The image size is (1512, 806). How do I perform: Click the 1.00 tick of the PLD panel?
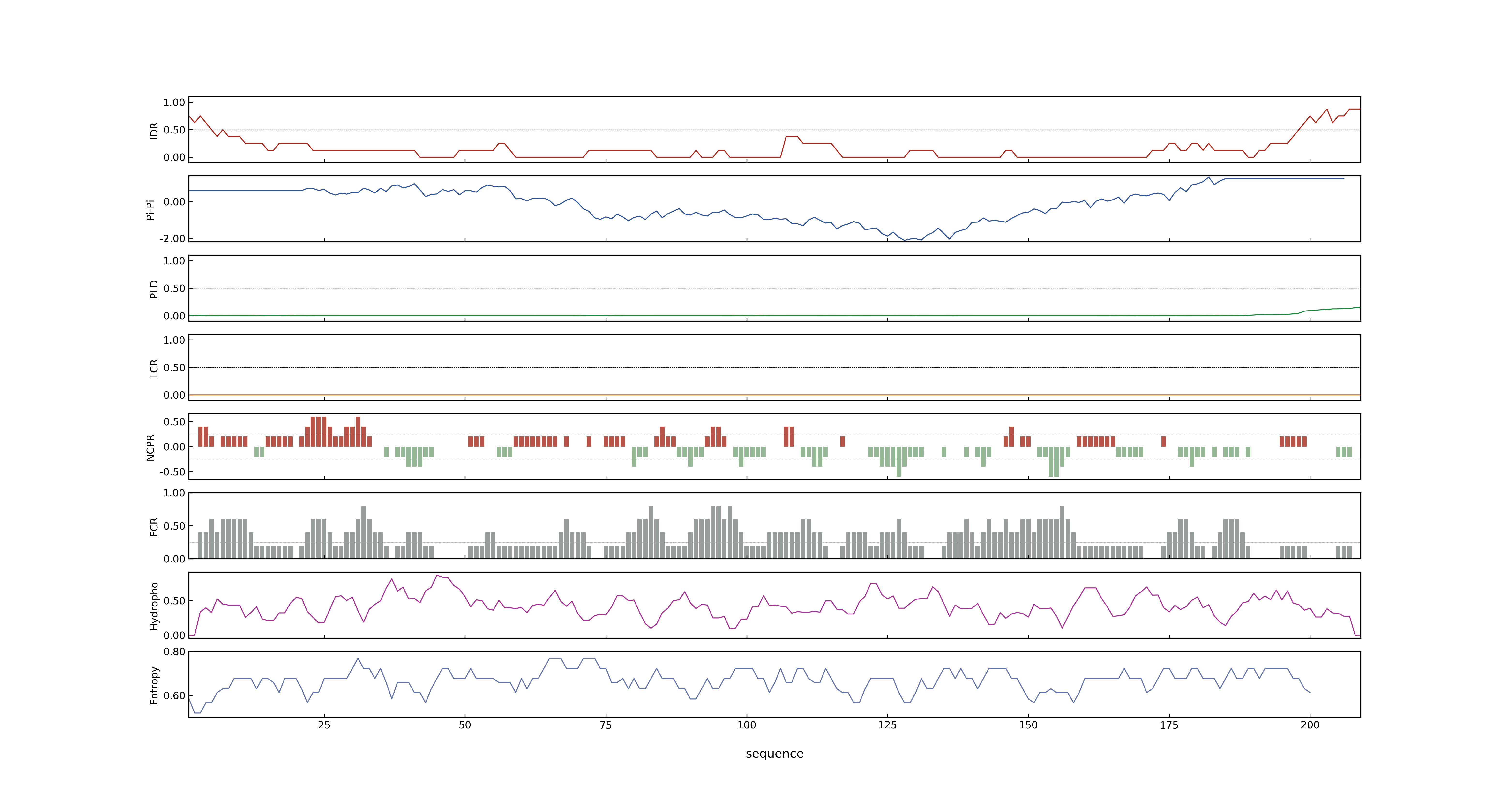click(x=174, y=261)
